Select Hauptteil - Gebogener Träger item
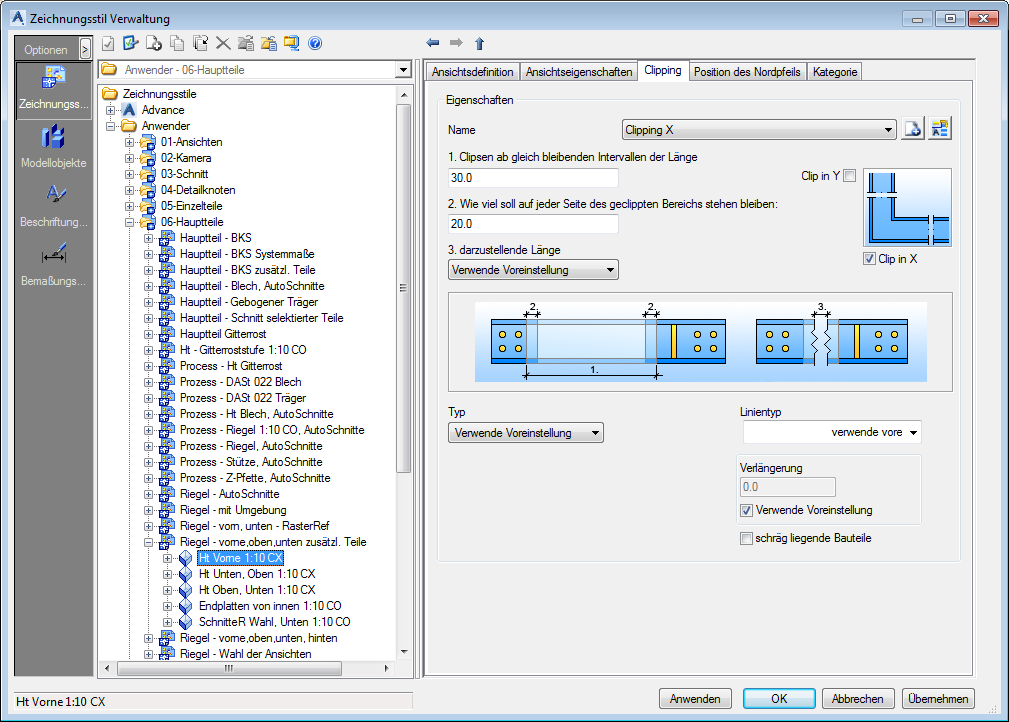This screenshot has height=722, width=1009. coord(248,302)
